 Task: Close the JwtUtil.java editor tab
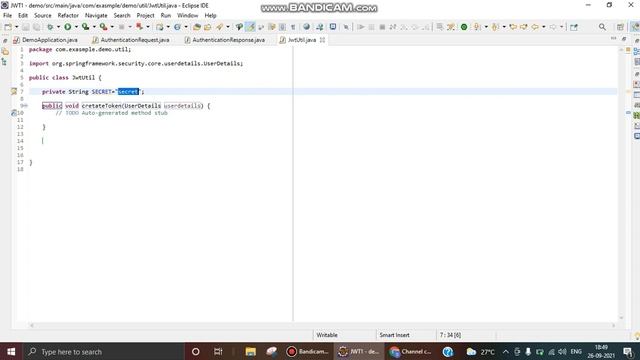[x=322, y=40]
